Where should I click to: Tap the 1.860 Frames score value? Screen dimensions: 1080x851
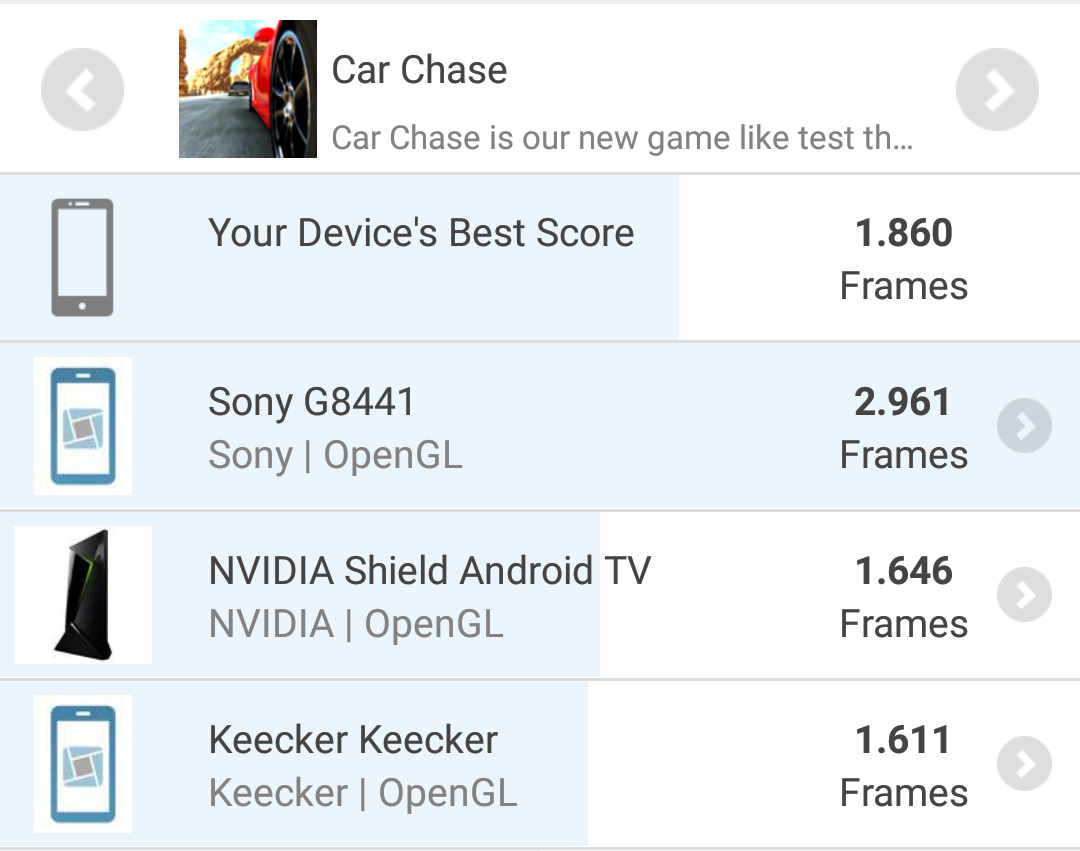(904, 259)
